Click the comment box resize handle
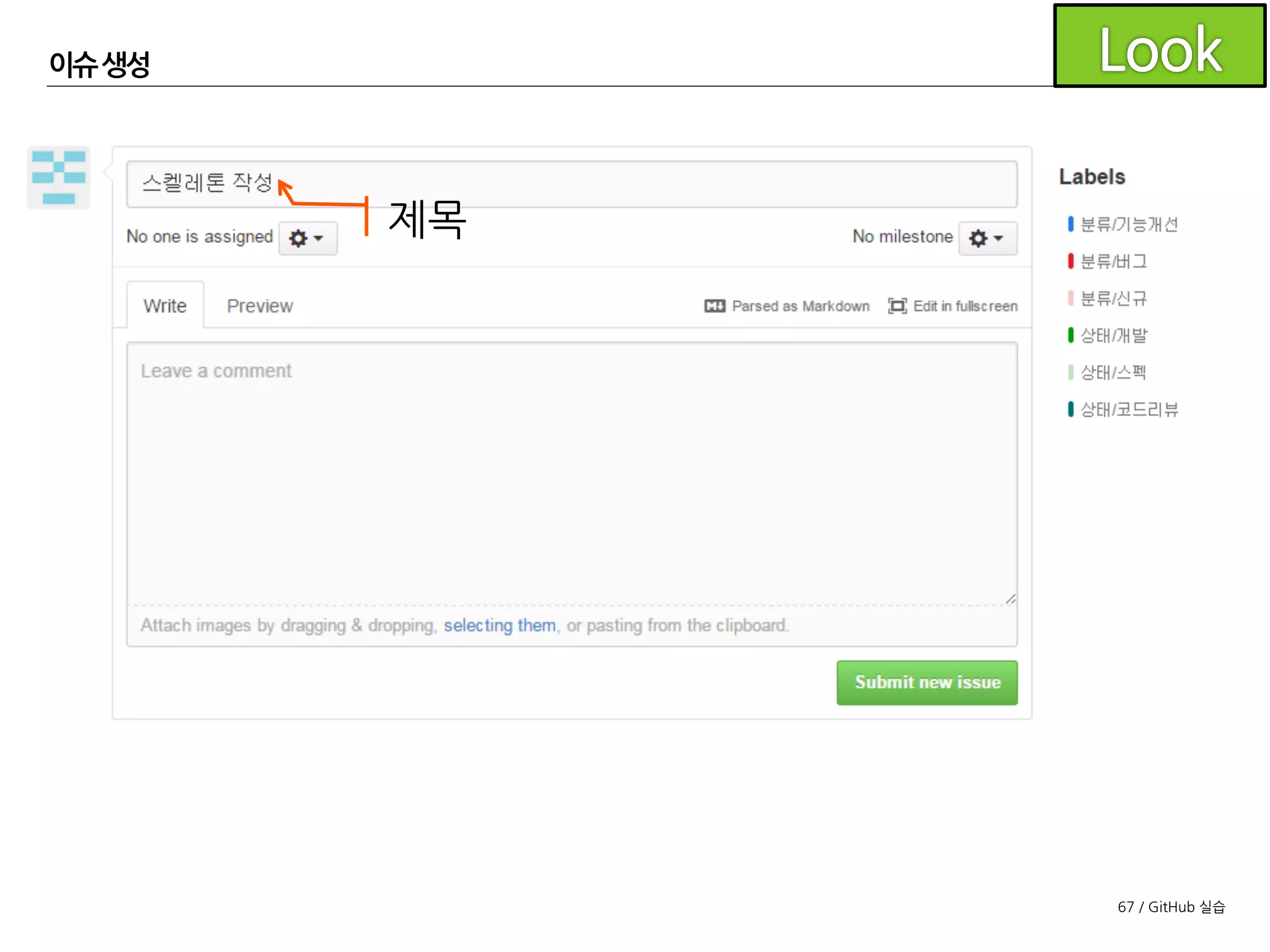This screenshot has height=952, width=1270. pos(1011,599)
